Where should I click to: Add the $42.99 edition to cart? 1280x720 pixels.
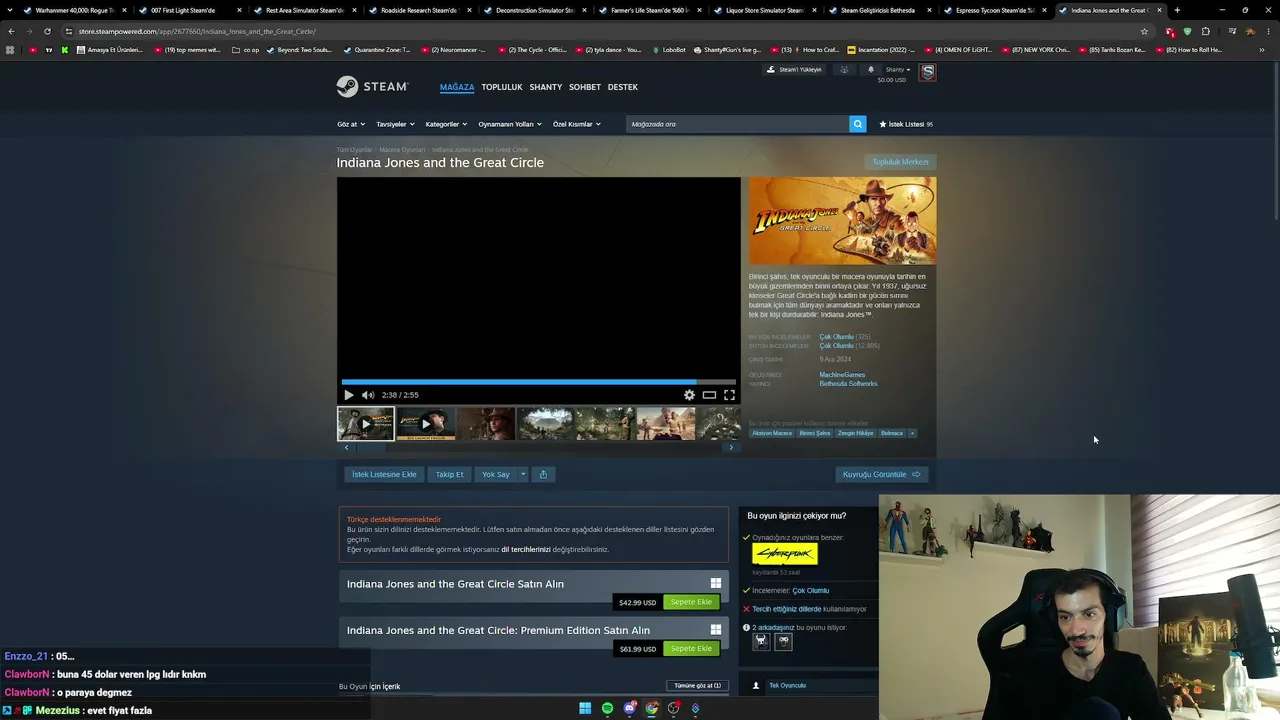pos(691,602)
